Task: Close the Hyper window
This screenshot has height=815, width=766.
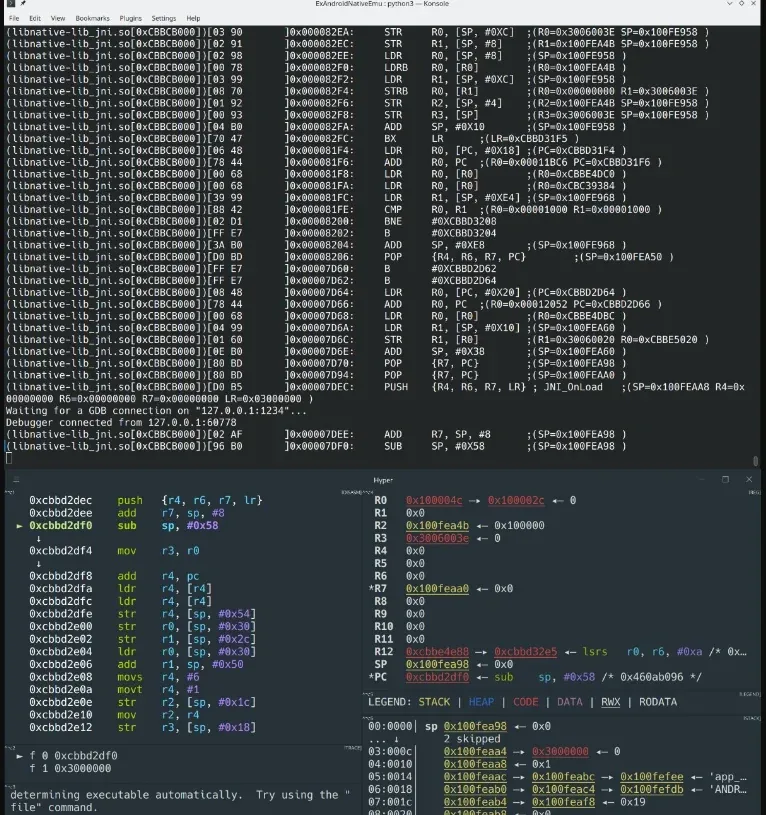Action: point(749,479)
